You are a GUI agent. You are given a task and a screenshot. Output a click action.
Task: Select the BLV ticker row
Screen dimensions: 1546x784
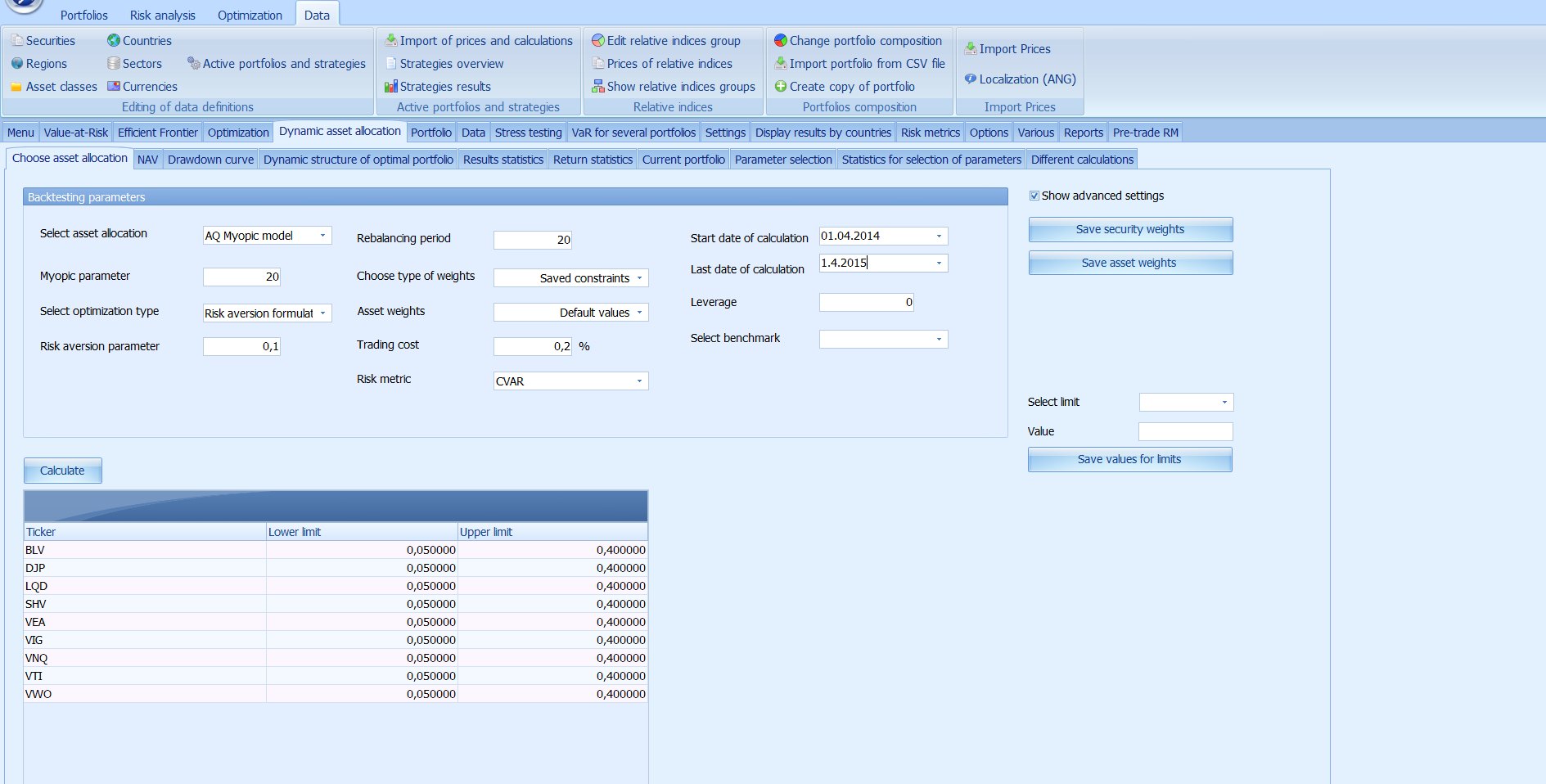click(336, 550)
